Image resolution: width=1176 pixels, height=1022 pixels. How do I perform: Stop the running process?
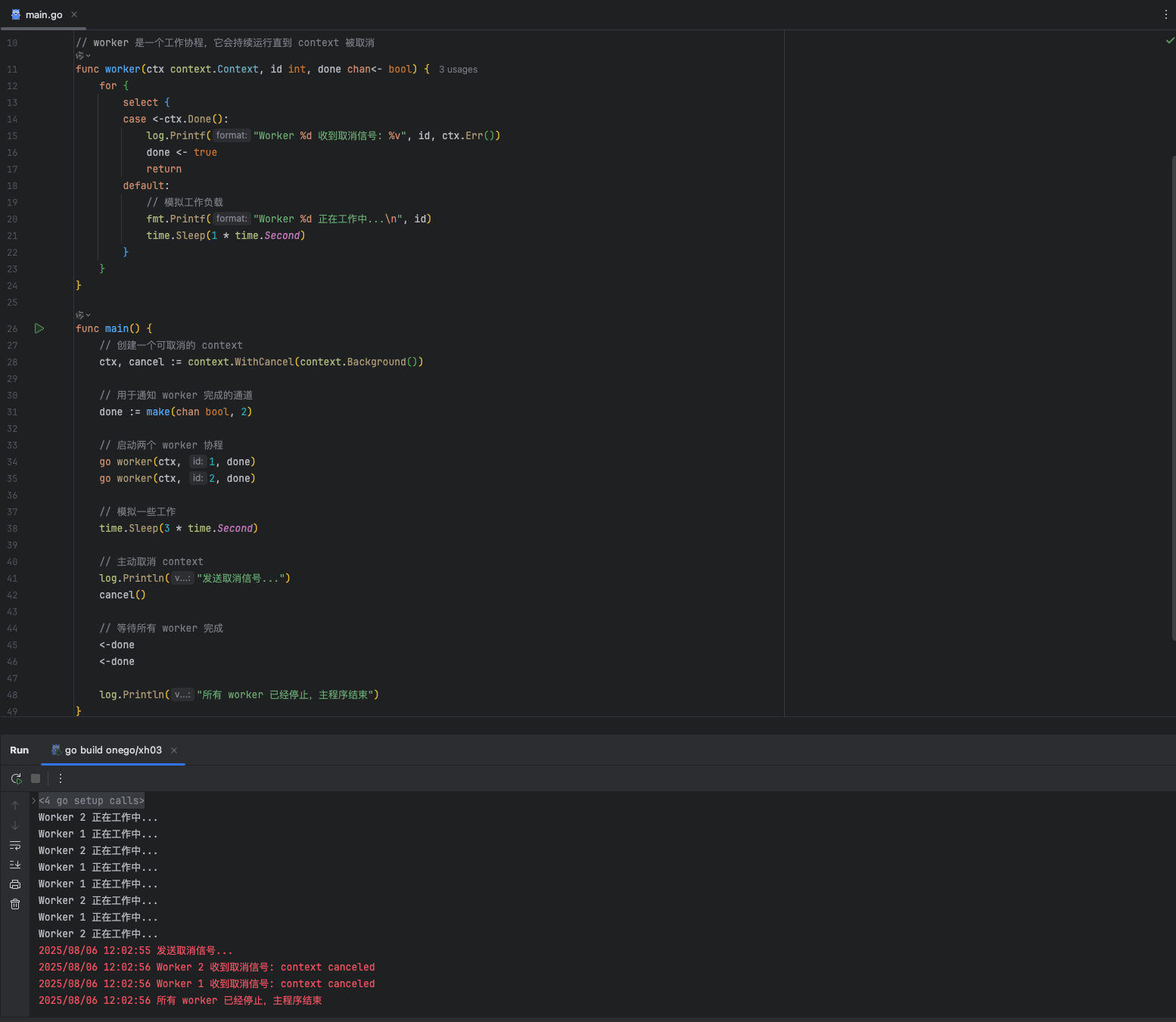36,778
